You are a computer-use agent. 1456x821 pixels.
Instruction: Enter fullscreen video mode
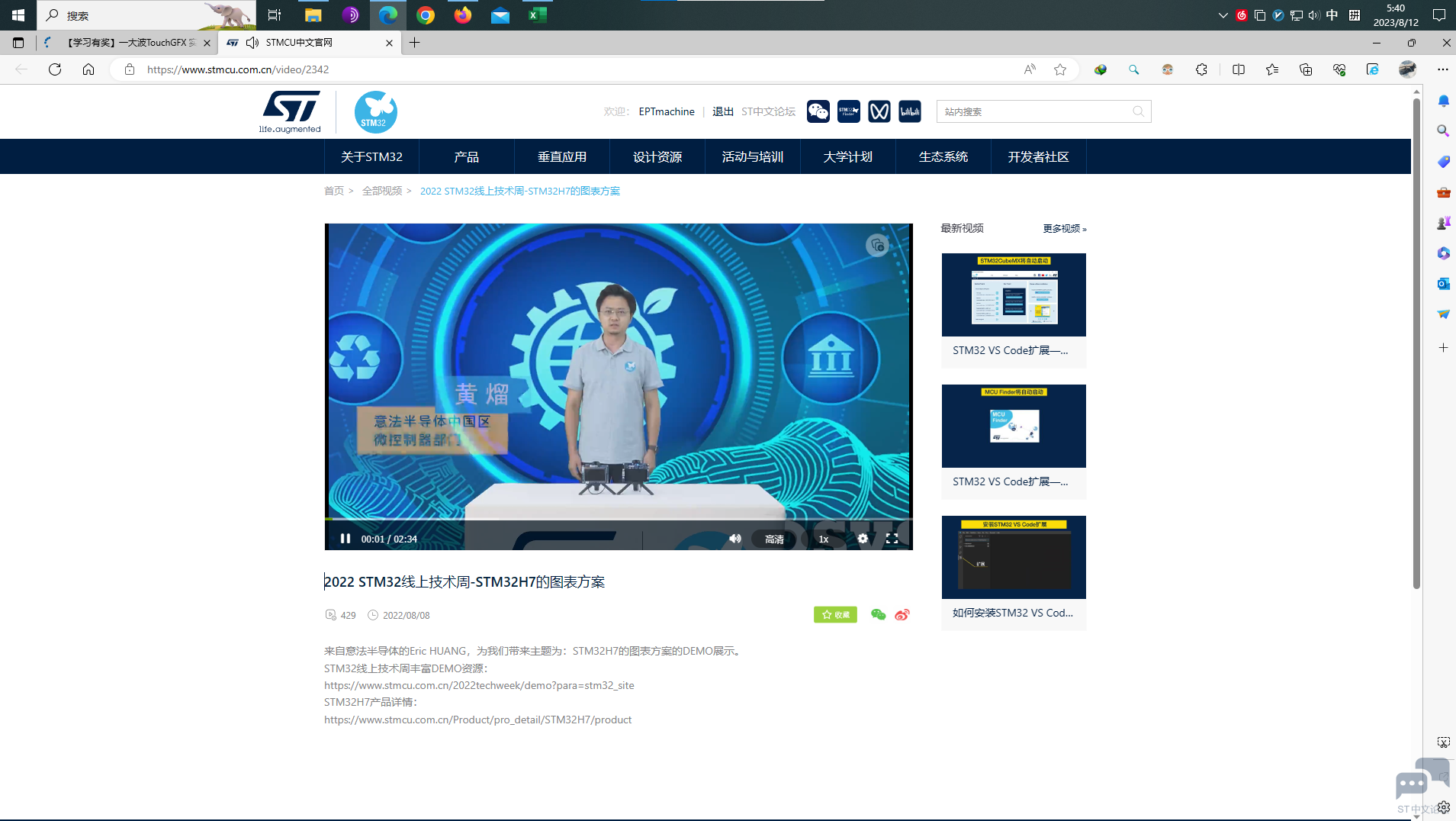pos(892,539)
